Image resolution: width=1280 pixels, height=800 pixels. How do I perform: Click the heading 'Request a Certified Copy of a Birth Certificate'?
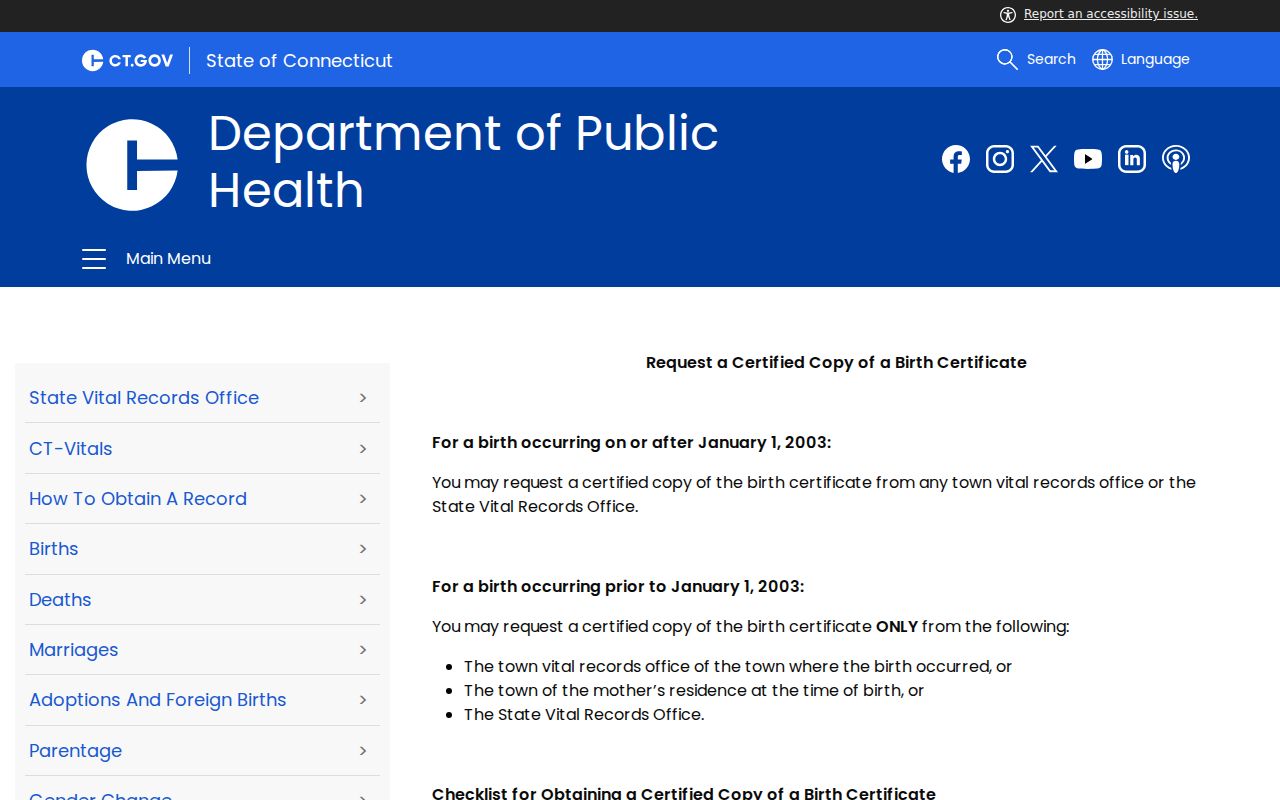(x=836, y=362)
